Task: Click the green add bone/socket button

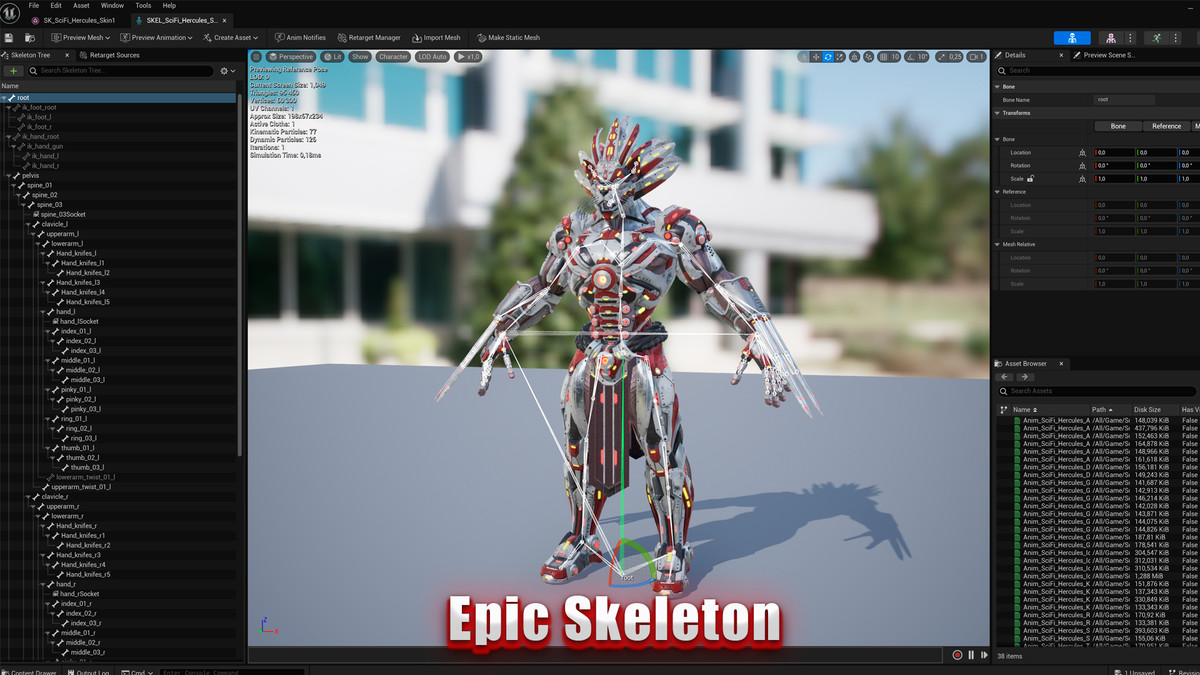Action: point(13,71)
